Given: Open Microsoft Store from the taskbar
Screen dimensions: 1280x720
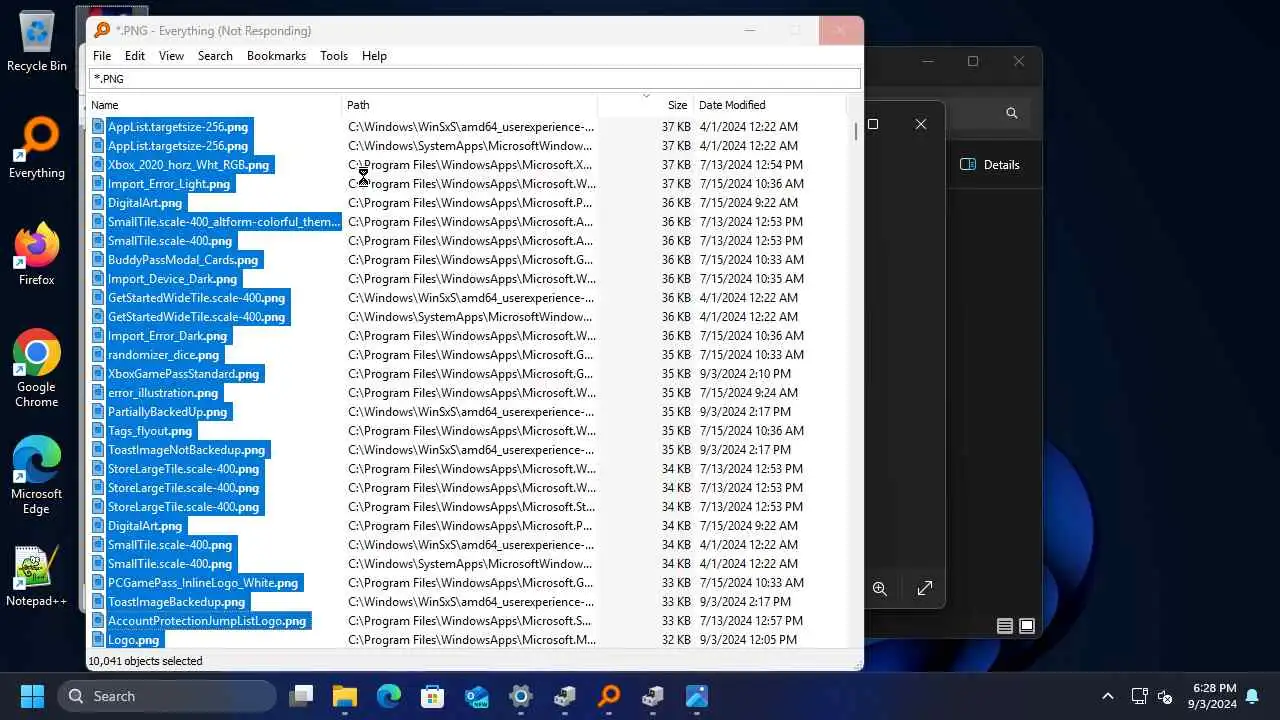Looking at the screenshot, I should coord(433,696).
